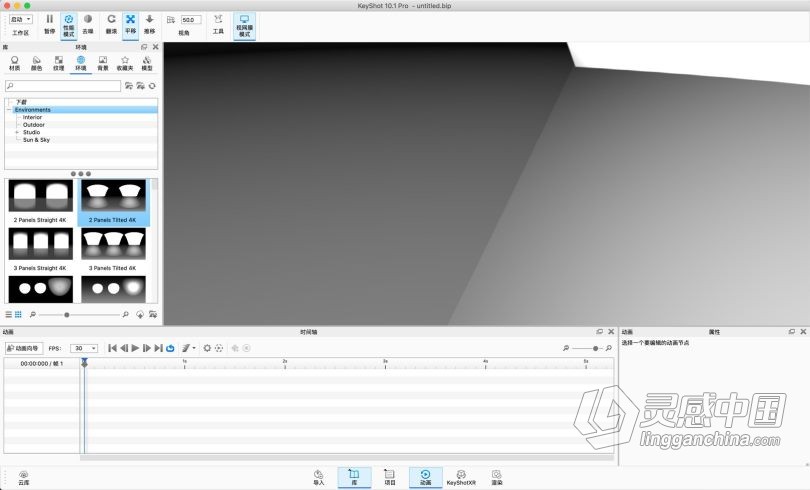Step forward one frame

(147, 349)
